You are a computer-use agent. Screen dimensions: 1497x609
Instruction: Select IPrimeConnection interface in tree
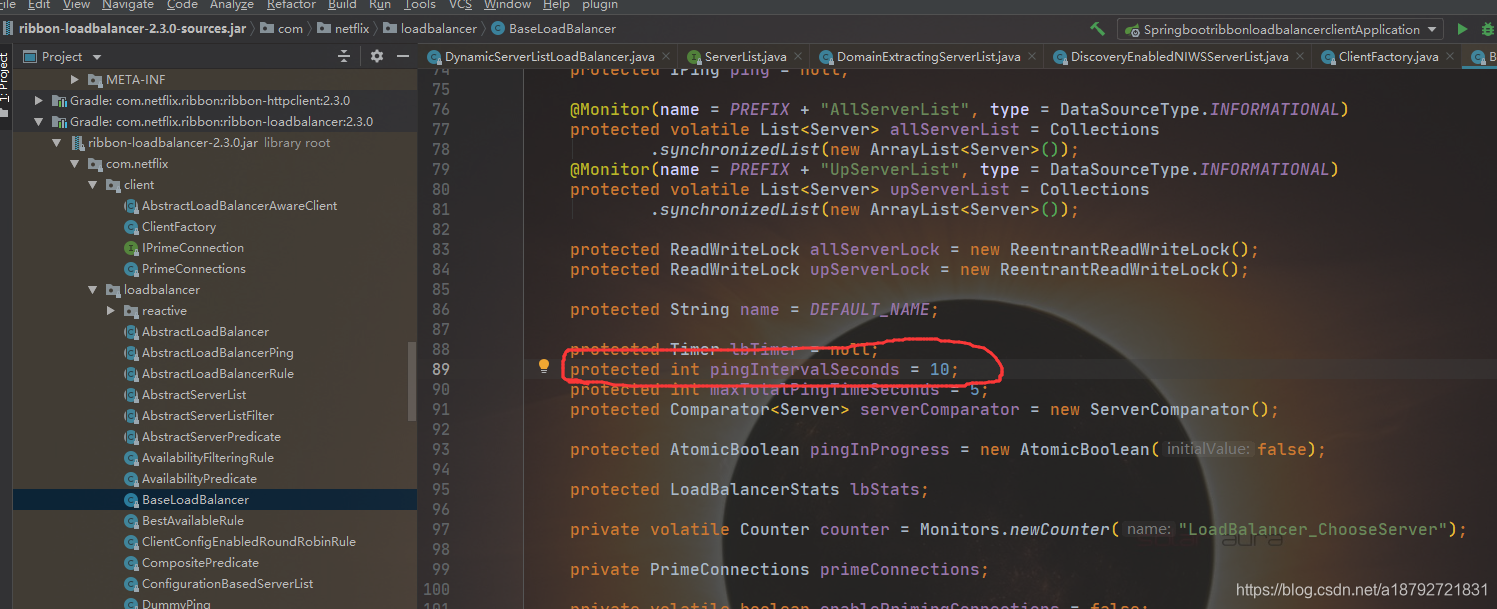192,247
